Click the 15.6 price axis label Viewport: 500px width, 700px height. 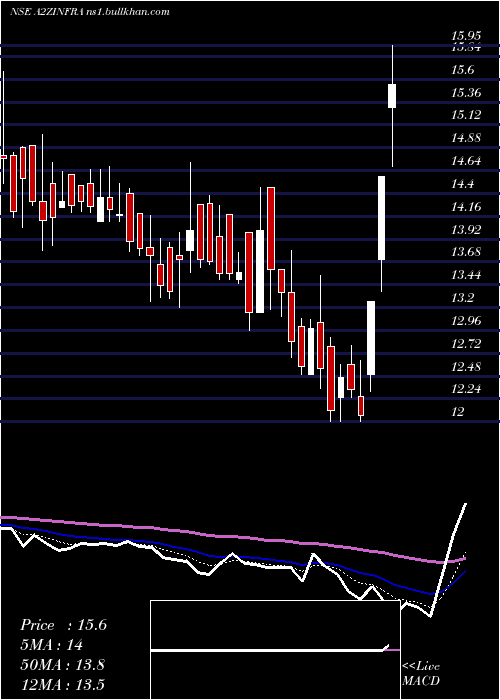[x=462, y=70]
